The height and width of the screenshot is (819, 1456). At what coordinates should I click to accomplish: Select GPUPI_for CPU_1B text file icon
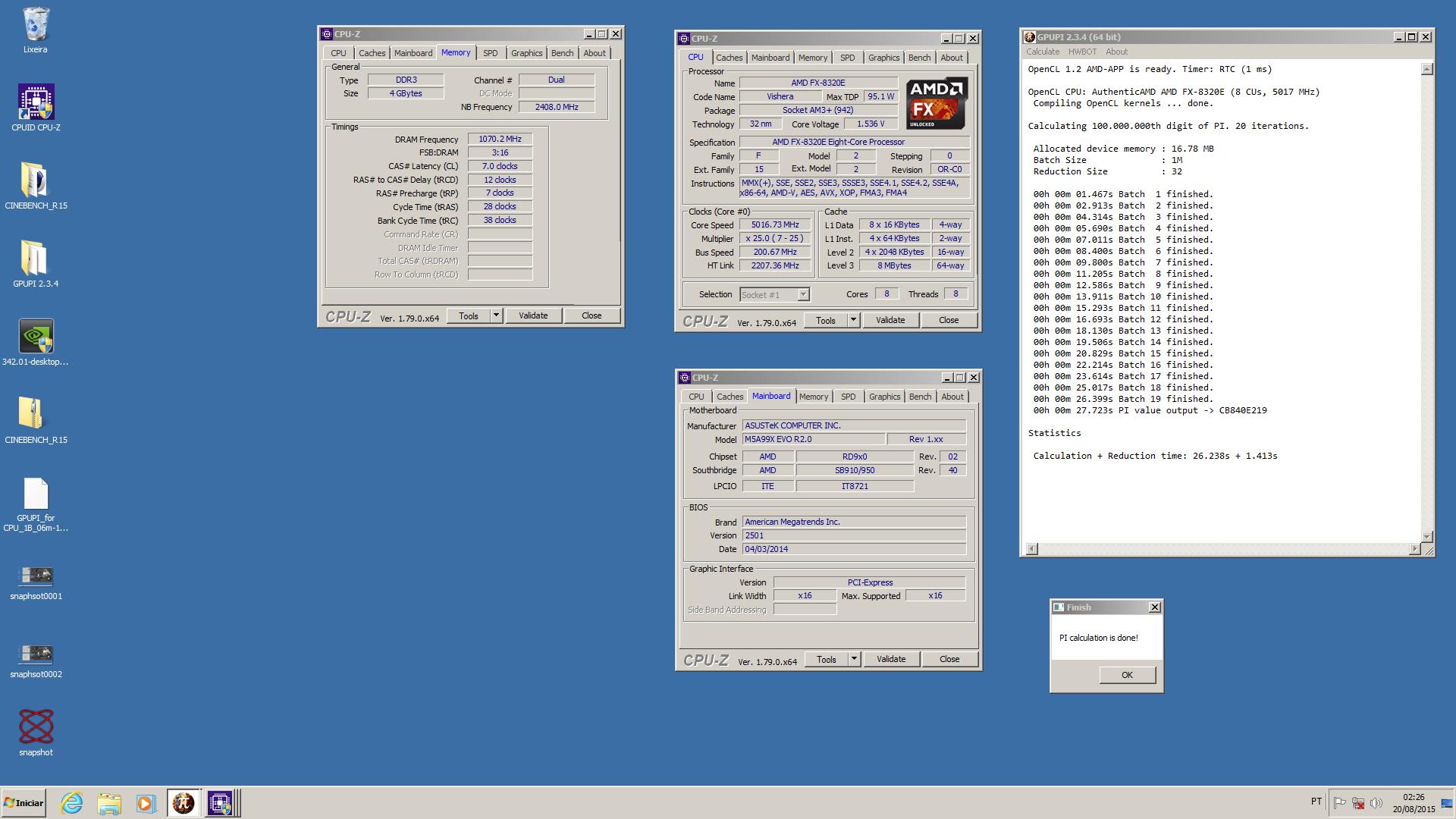tap(36, 504)
